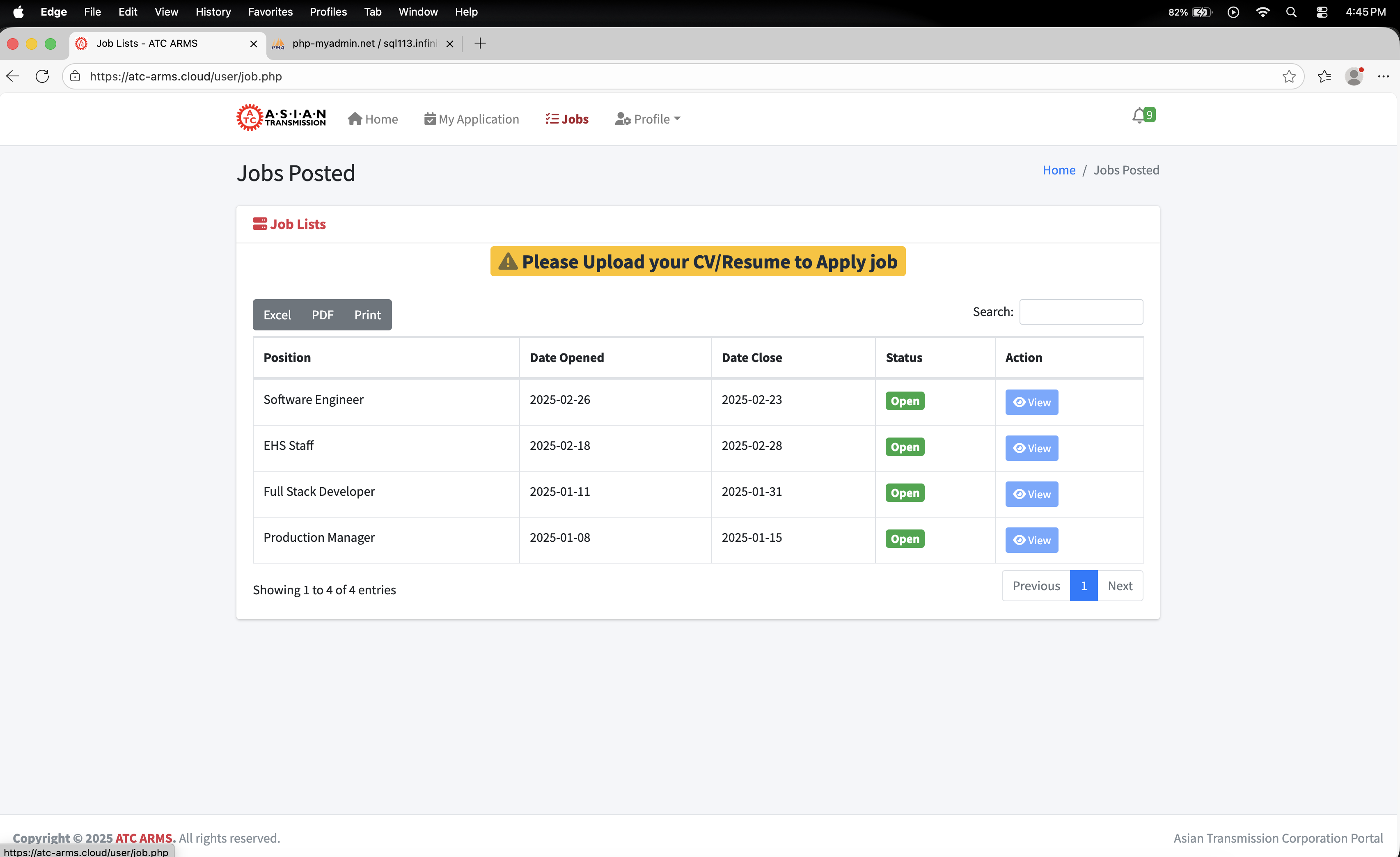This screenshot has height=857, width=1400.
Task: View the Production Manager job
Action: 1031,540
